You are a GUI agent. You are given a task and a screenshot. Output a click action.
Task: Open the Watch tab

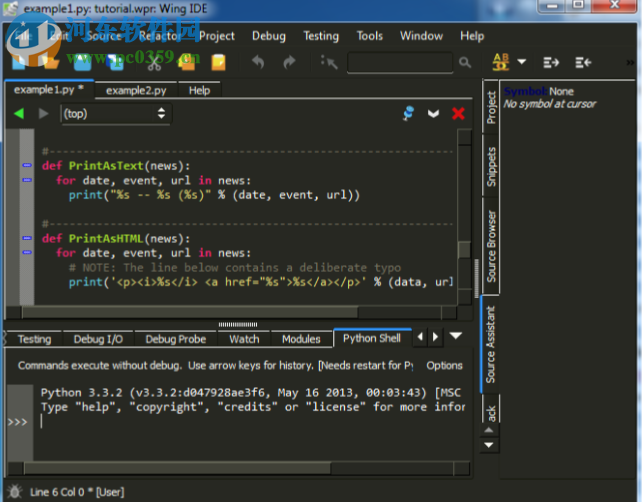[x=244, y=339]
